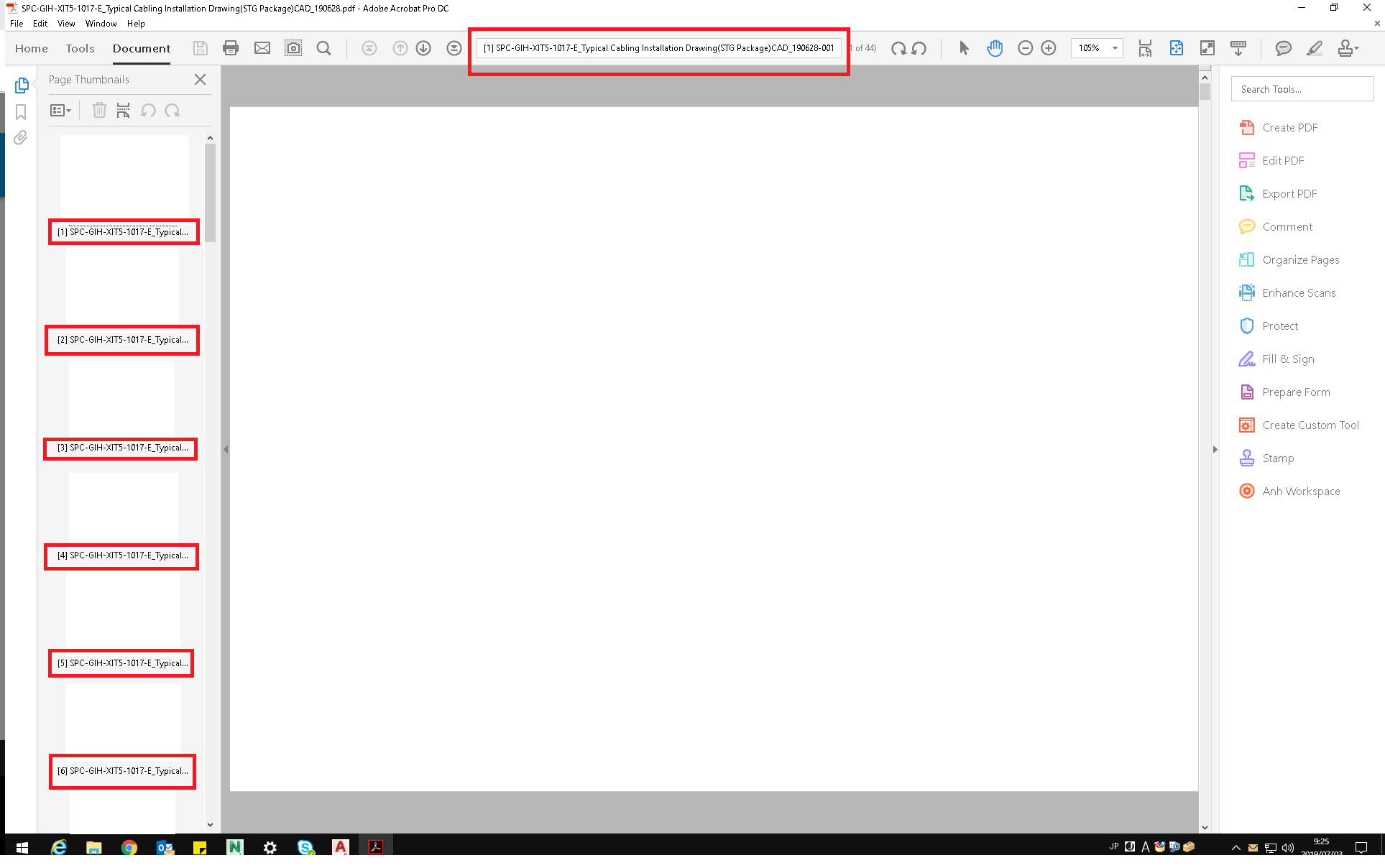Viewport: 1385px width, 868px height.
Task: Expand the Sign stamp tool dropdown
Action: point(1357,48)
